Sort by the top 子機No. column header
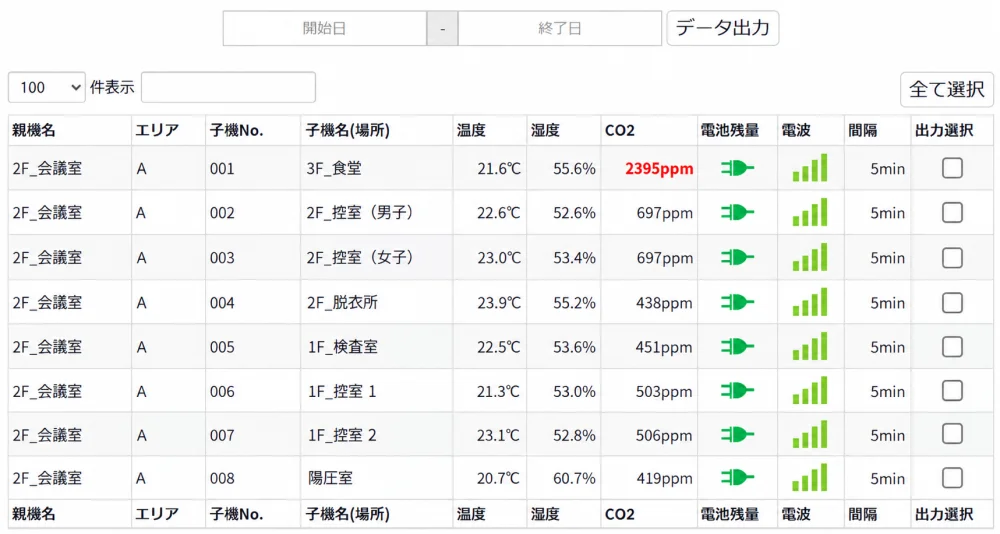The width and height of the screenshot is (1000, 534). pos(253,130)
